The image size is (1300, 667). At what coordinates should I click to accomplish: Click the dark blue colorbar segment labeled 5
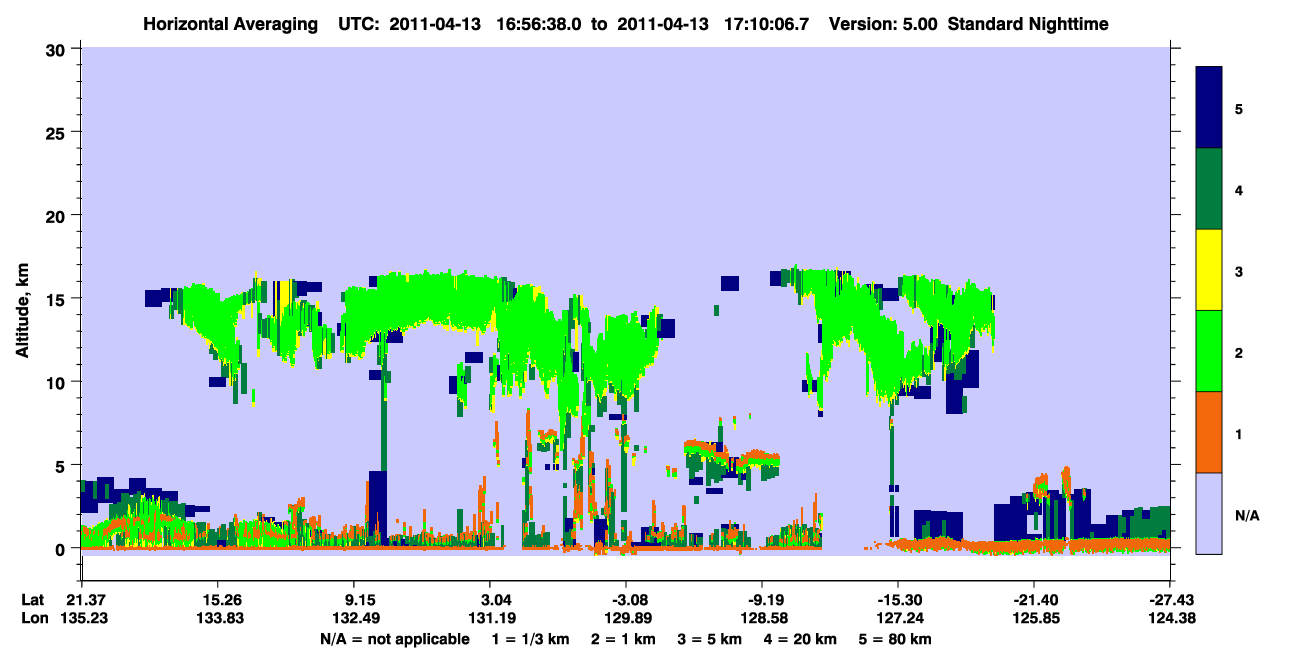click(1209, 108)
